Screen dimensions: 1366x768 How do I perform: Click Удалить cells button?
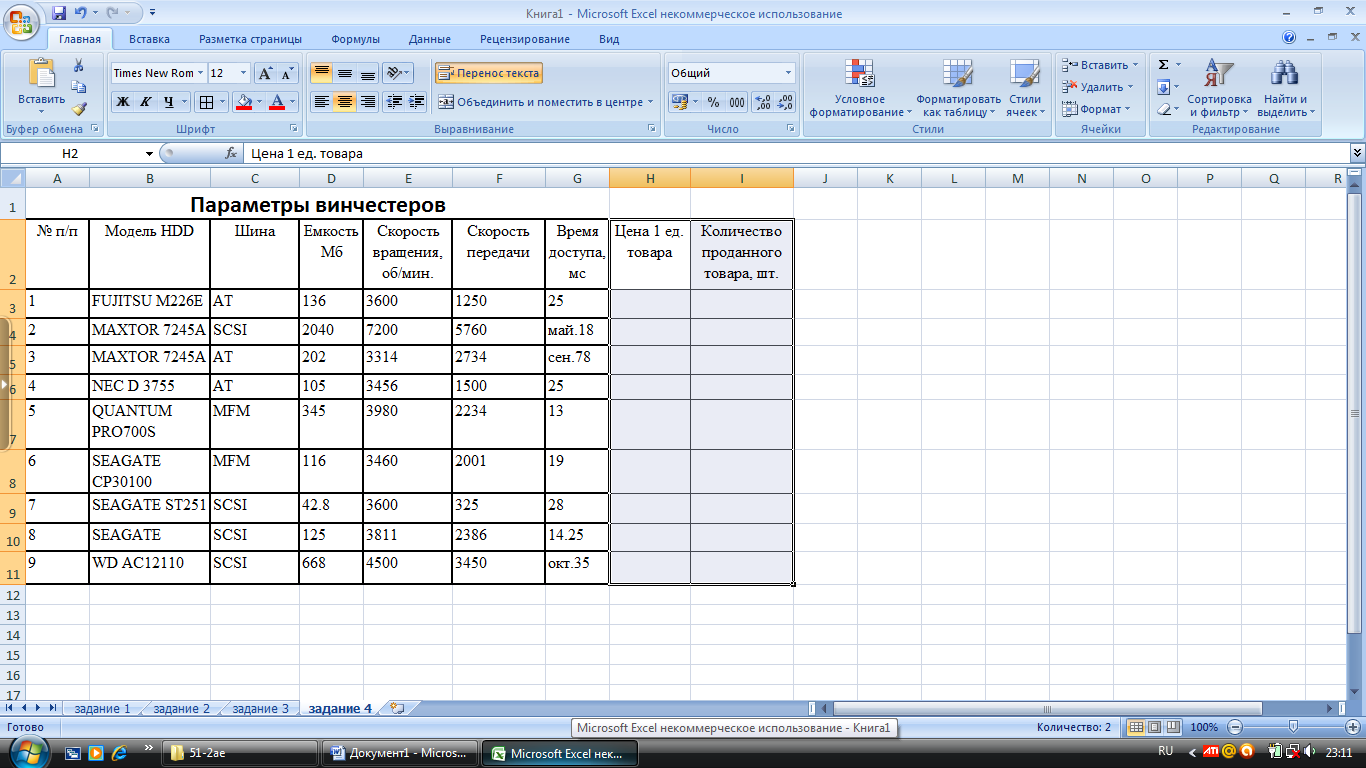[1098, 87]
